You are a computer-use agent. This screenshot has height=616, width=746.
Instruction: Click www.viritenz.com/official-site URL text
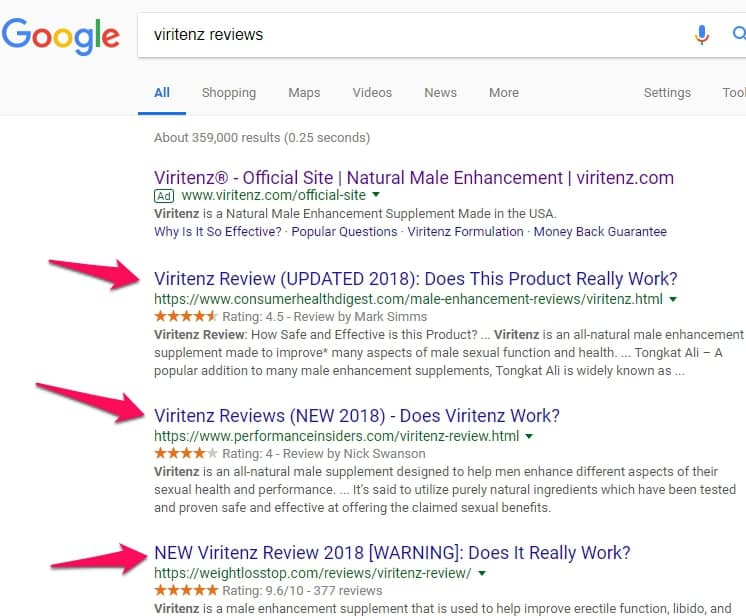click(x=274, y=196)
